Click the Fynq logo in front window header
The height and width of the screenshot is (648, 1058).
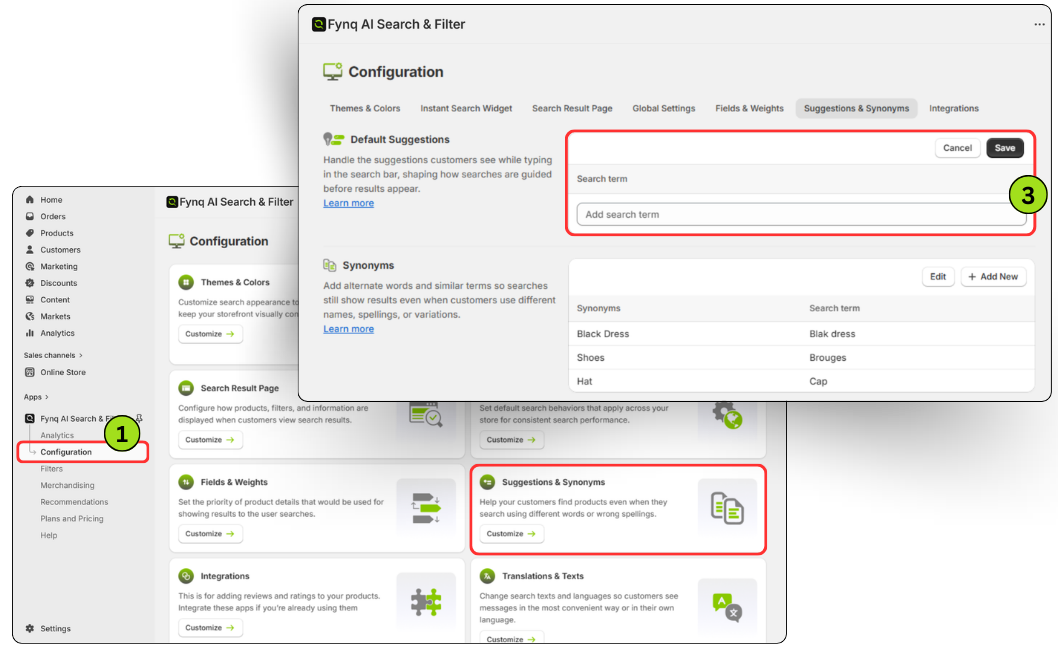[x=318, y=24]
